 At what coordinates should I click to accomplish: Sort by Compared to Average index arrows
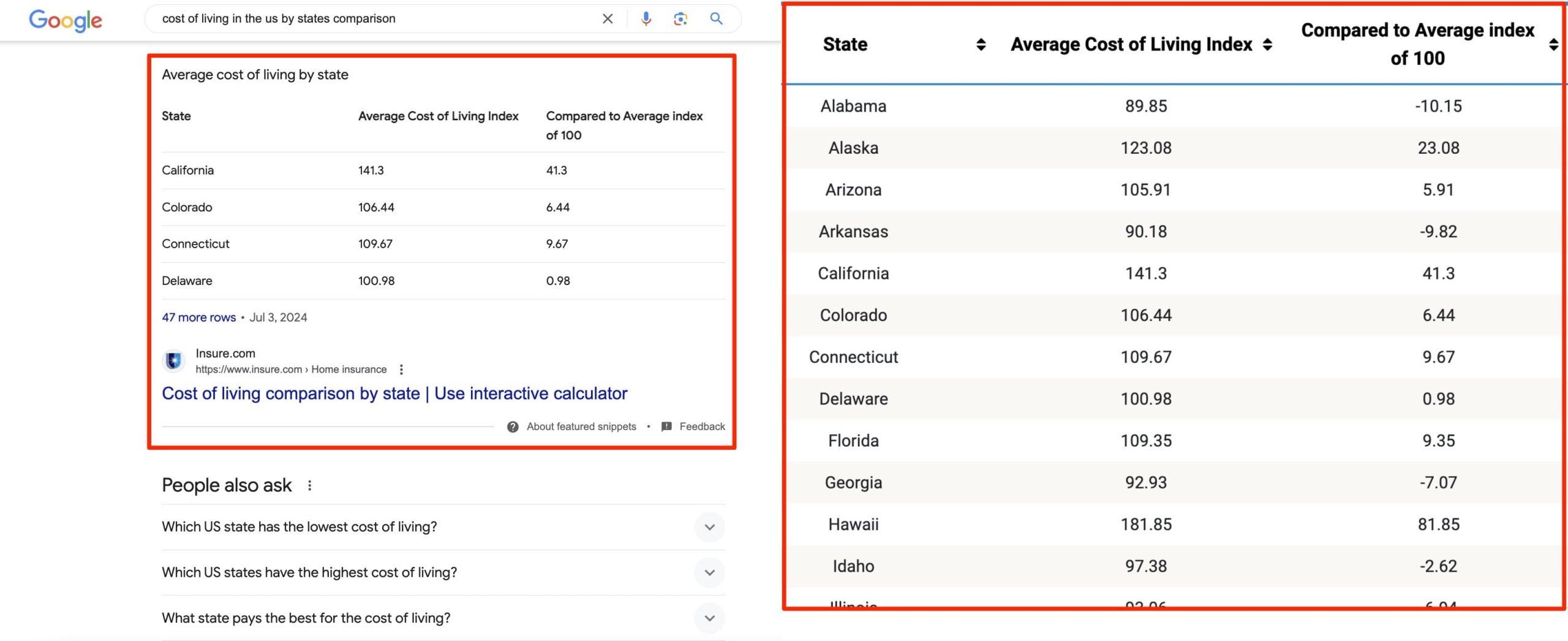[1553, 44]
